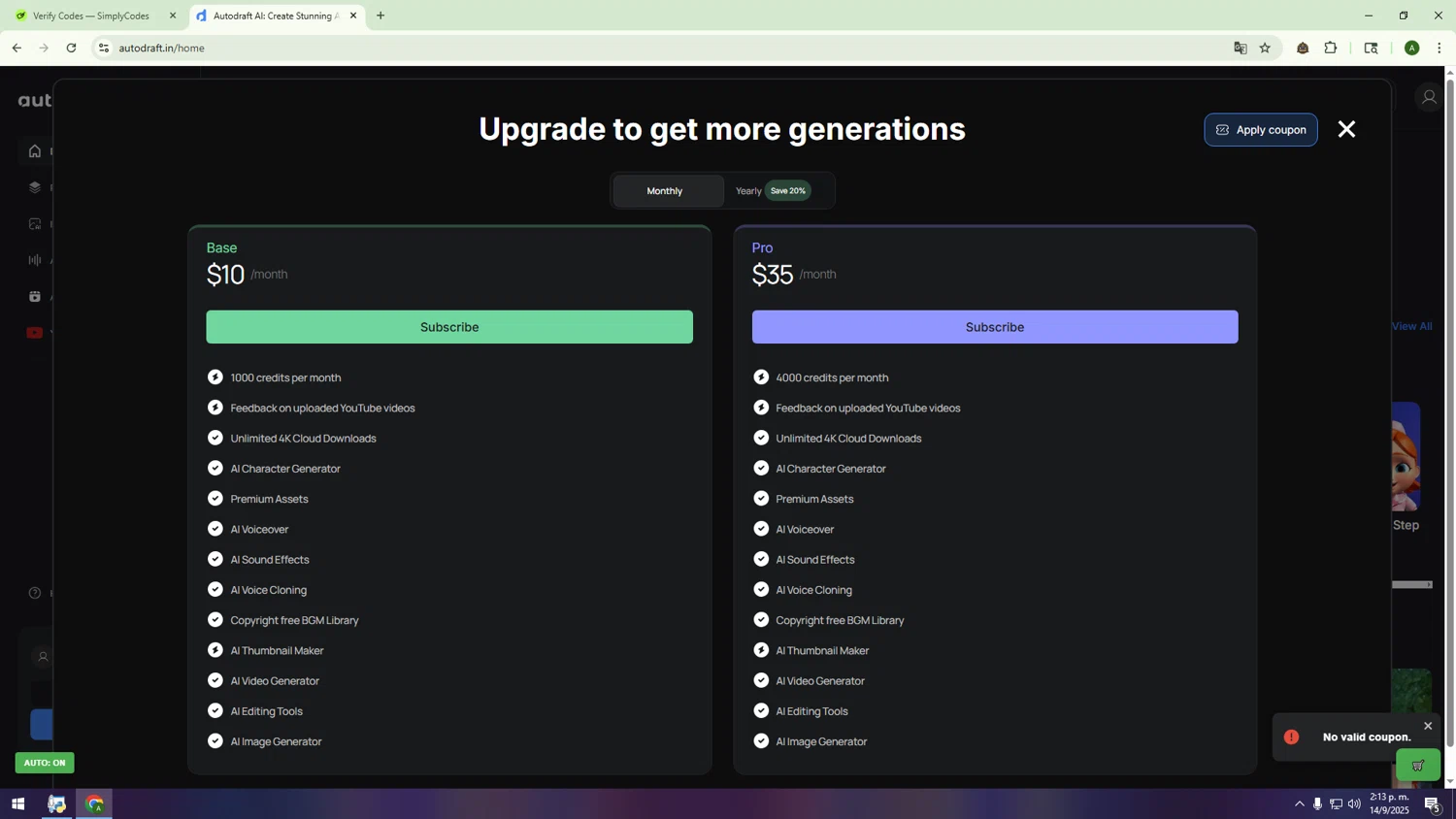
Task: Open the Chrome profile avatar labeled A
Action: [x=1412, y=48]
